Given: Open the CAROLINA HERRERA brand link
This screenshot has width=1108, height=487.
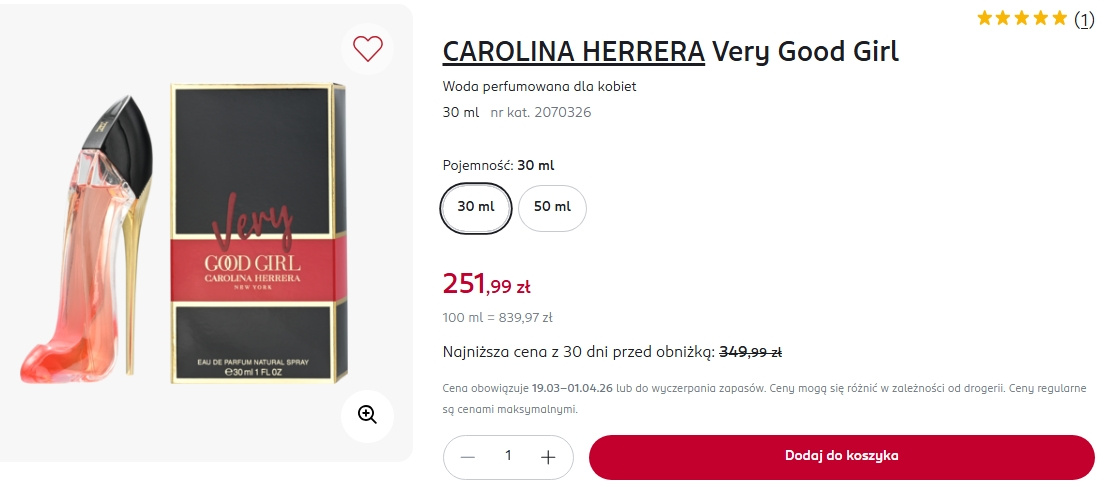Looking at the screenshot, I should pos(573,51).
